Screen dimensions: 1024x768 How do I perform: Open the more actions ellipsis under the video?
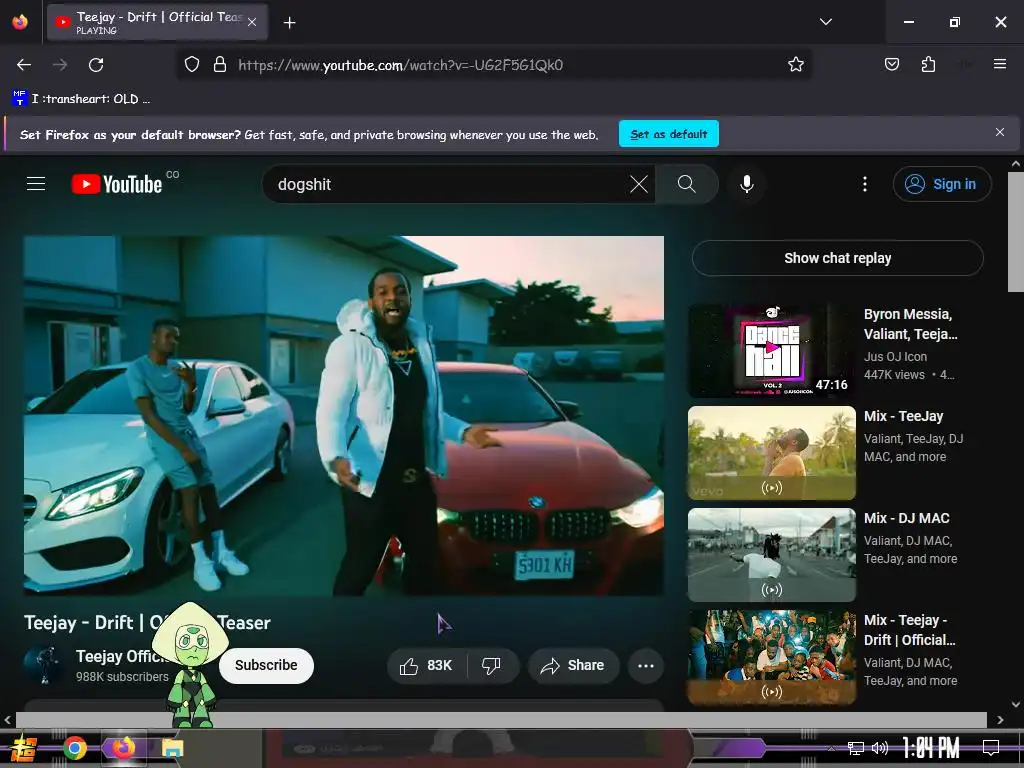[646, 665]
